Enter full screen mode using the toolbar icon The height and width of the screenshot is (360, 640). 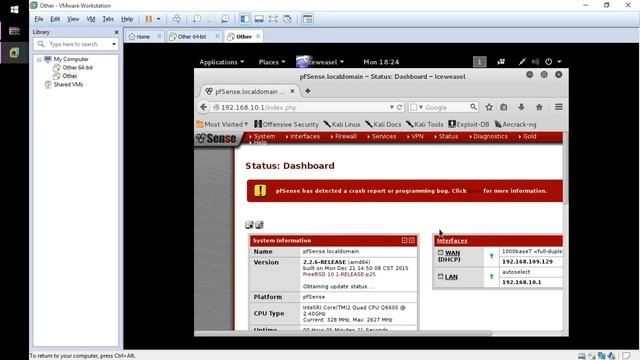pyautogui.click(x=273, y=19)
